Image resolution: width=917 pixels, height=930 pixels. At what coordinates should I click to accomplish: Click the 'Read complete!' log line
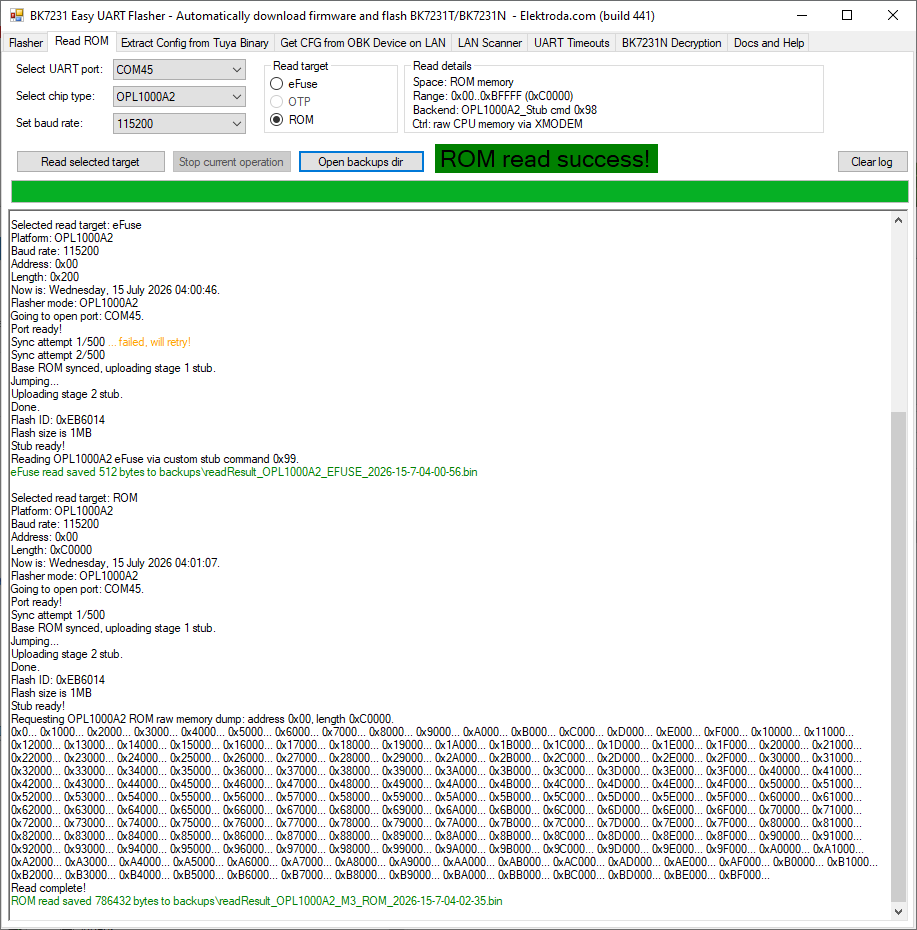pos(49,888)
